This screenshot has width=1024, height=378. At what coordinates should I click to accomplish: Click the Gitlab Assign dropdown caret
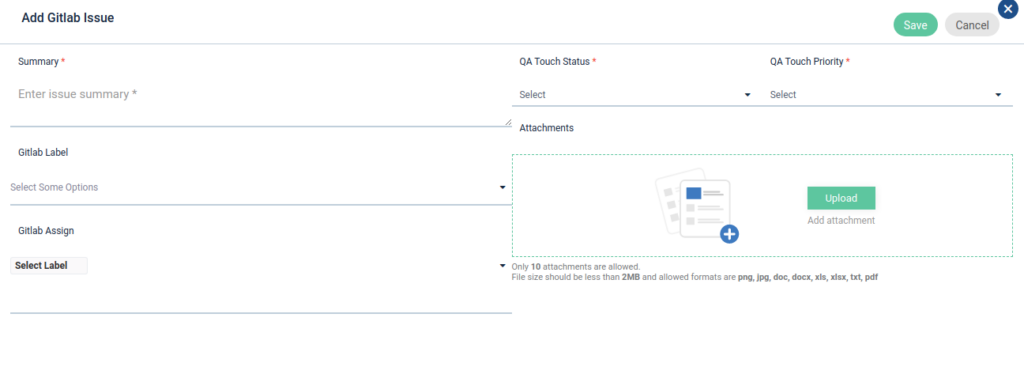[502, 266]
